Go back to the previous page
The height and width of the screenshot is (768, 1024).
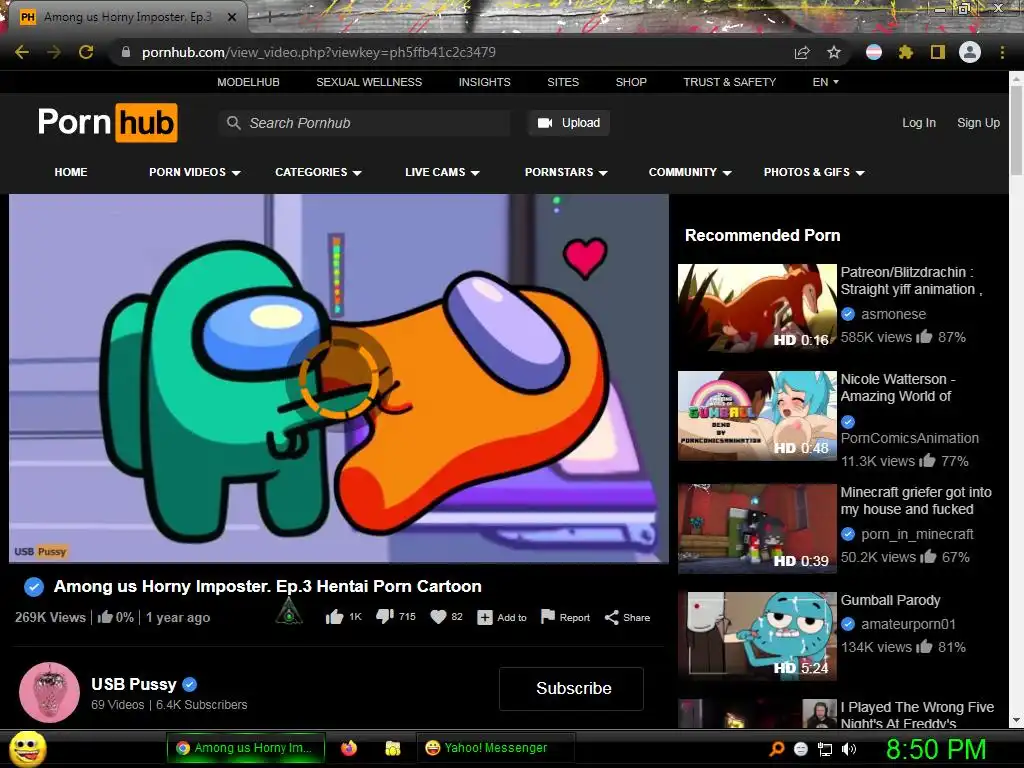(x=22, y=52)
